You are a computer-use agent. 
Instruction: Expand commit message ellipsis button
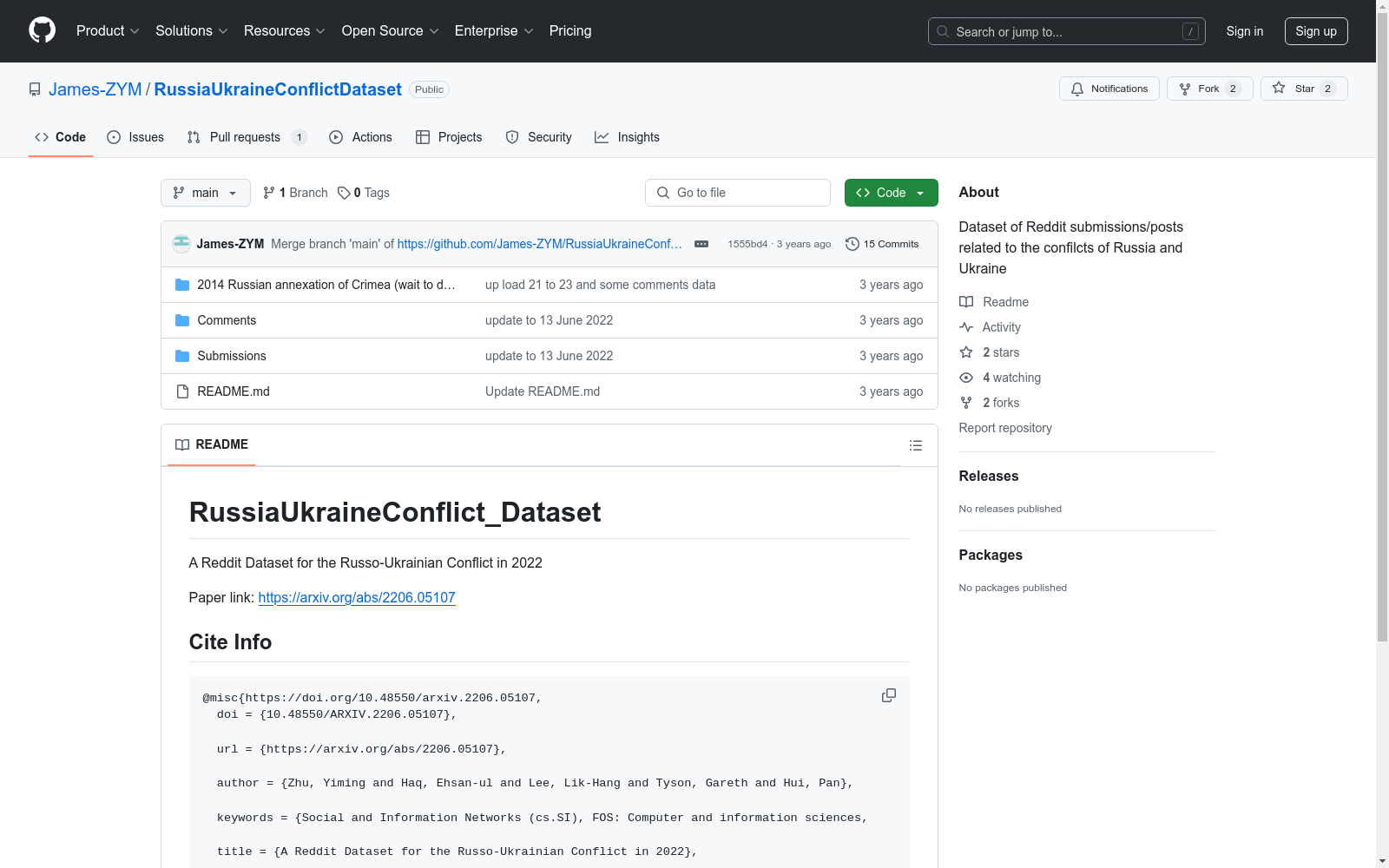701,244
